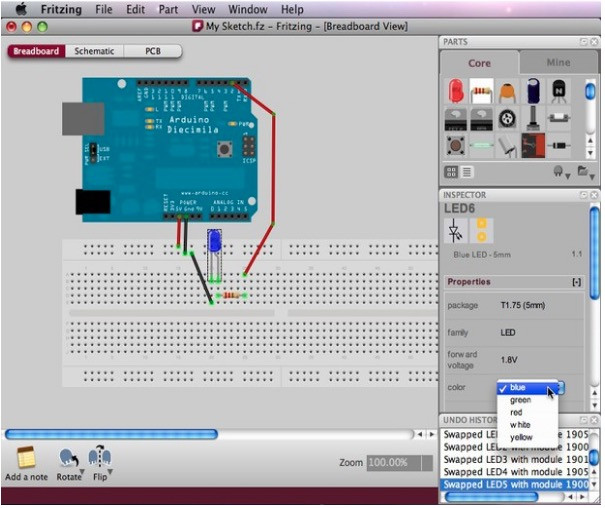The height and width of the screenshot is (508, 605).
Task: Open the Mine parts tab
Action: (558, 62)
